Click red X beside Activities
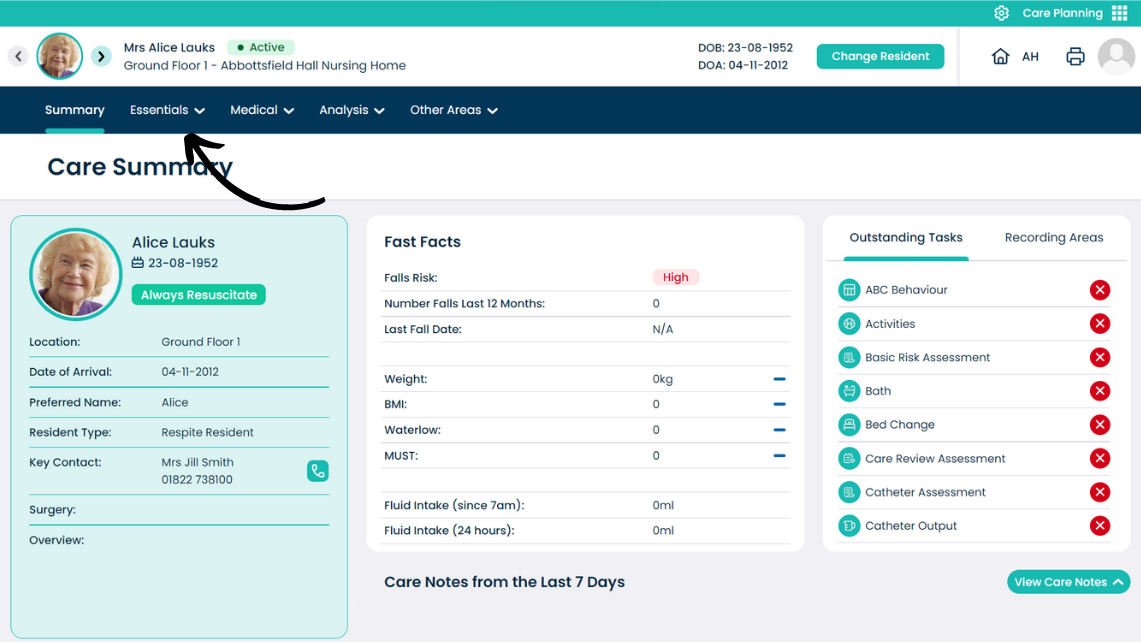The height and width of the screenshot is (642, 1141). 1100,324
